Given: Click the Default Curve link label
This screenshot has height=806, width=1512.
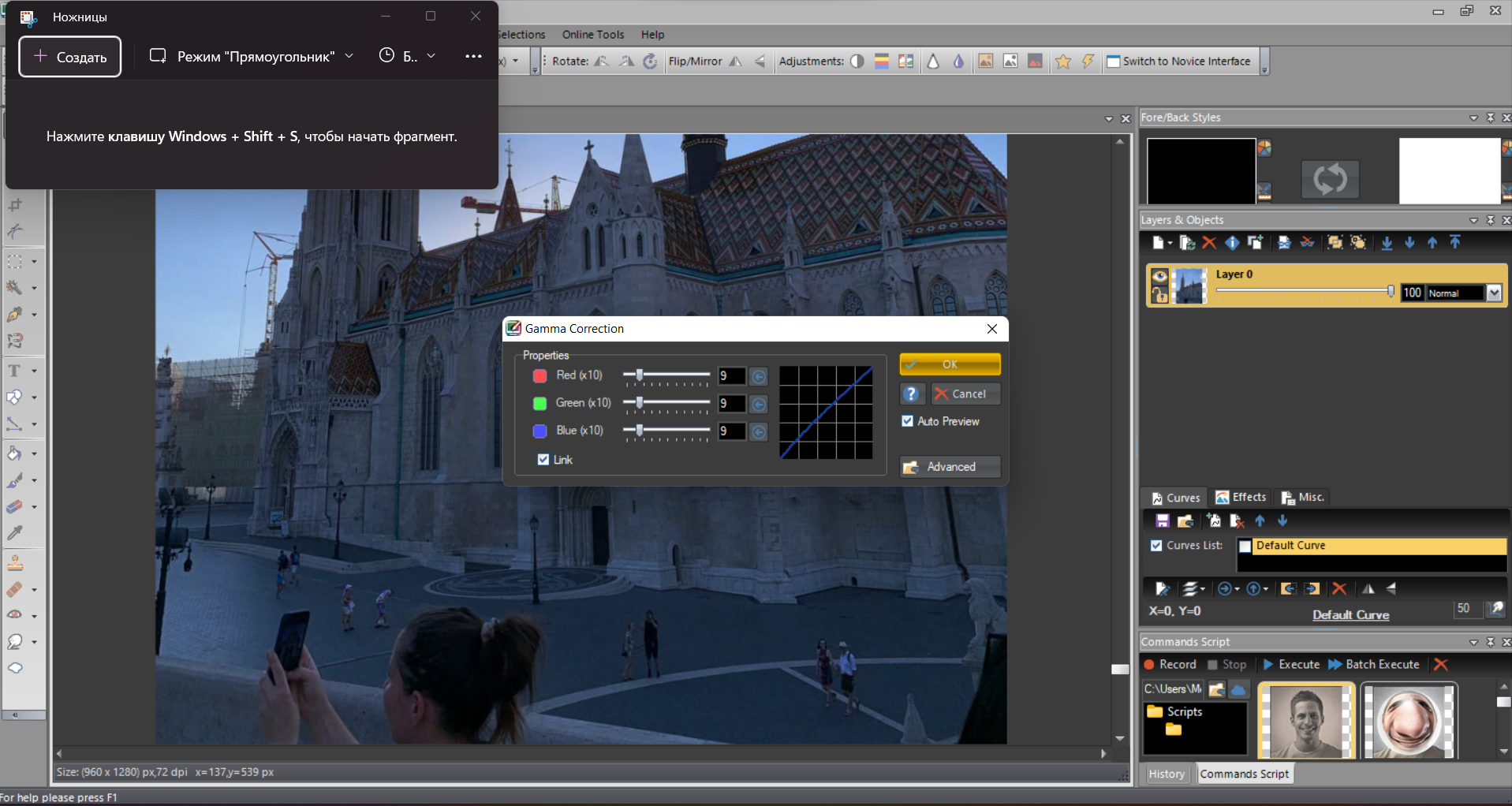Looking at the screenshot, I should coord(1350,614).
